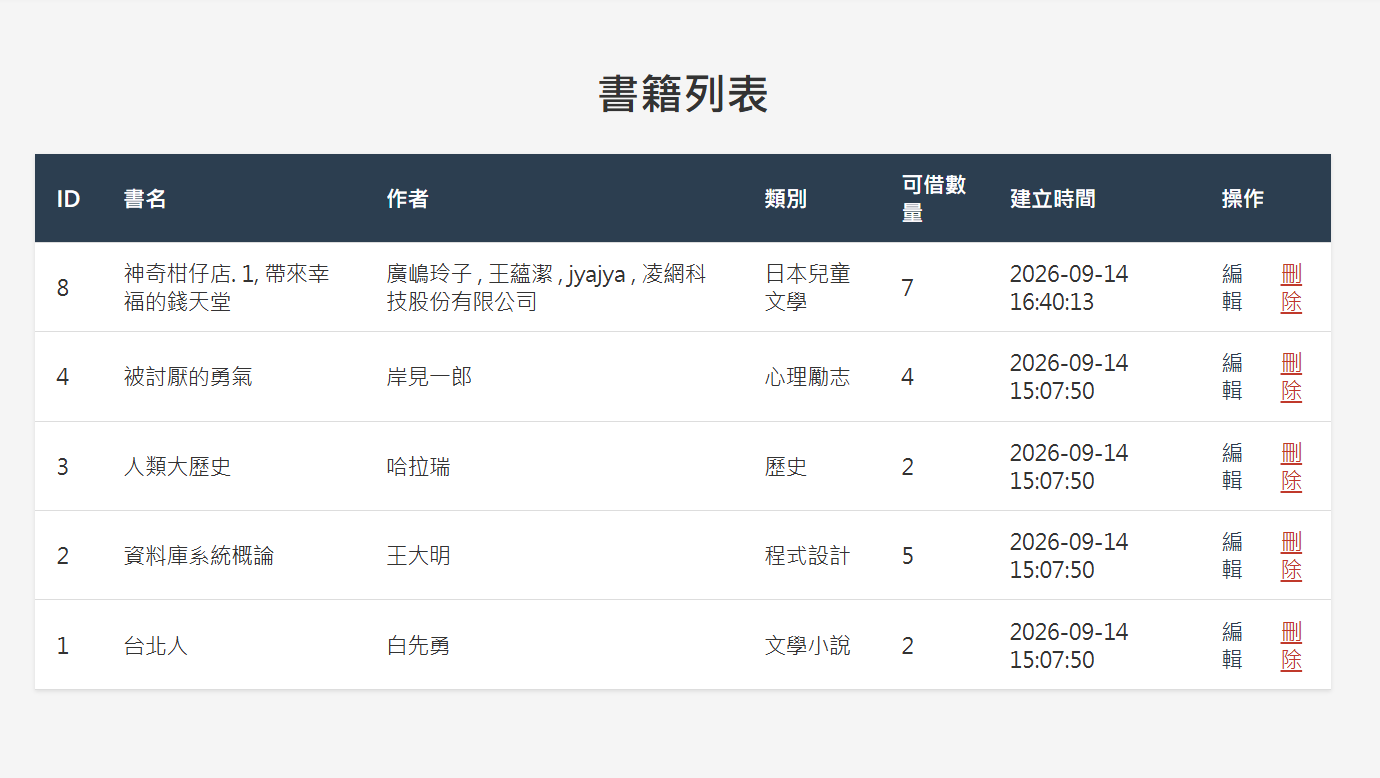
Task: Select author 岸見一郎
Action: pos(429,377)
